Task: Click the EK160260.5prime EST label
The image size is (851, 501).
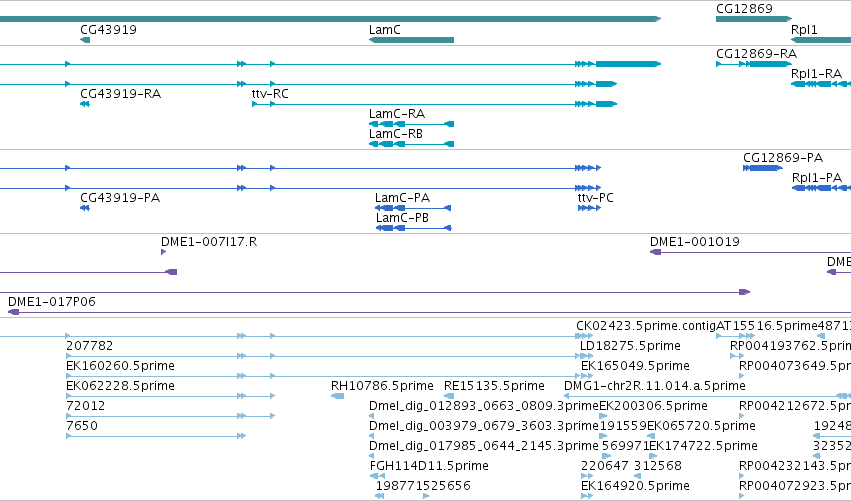Action: point(120,366)
